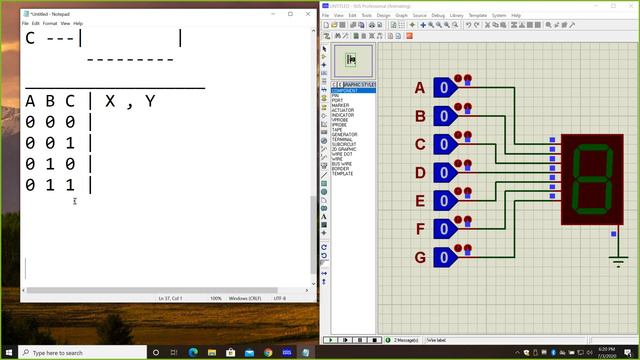Click the red icon on second toolbar row
The height and width of the screenshot is (360, 640).
pyautogui.click(x=409, y=36)
